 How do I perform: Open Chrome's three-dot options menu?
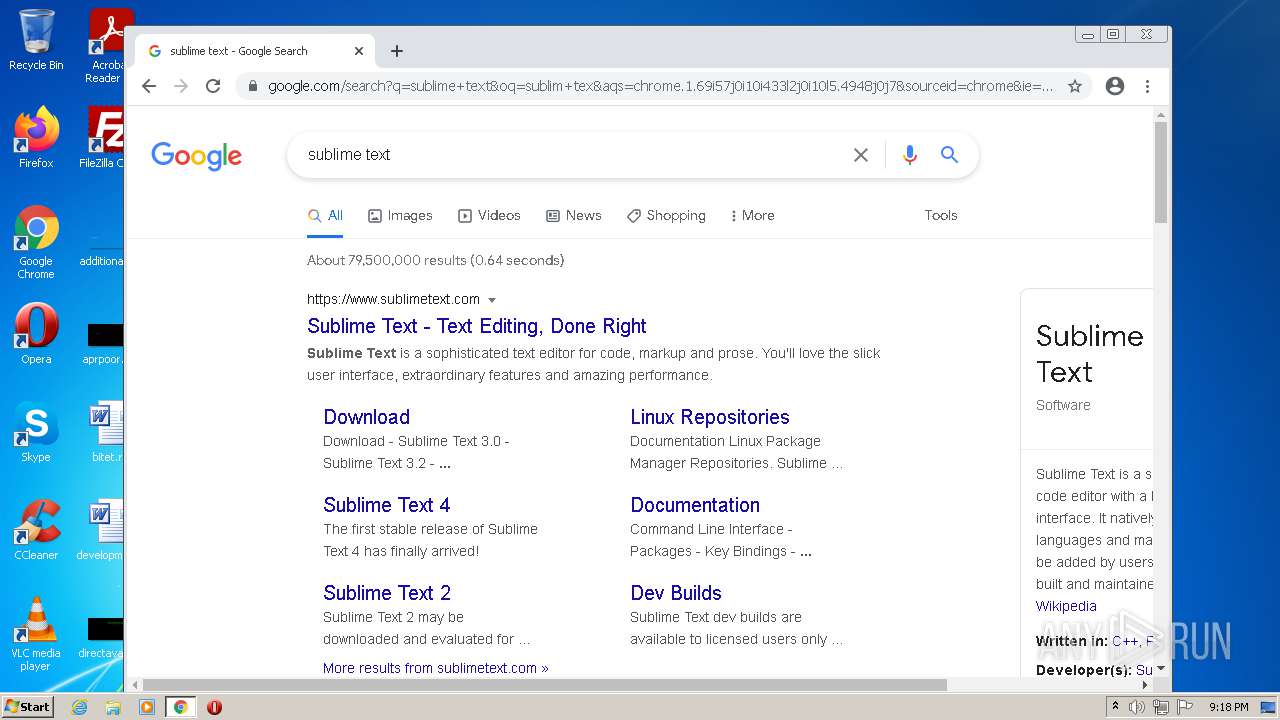[x=1148, y=86]
